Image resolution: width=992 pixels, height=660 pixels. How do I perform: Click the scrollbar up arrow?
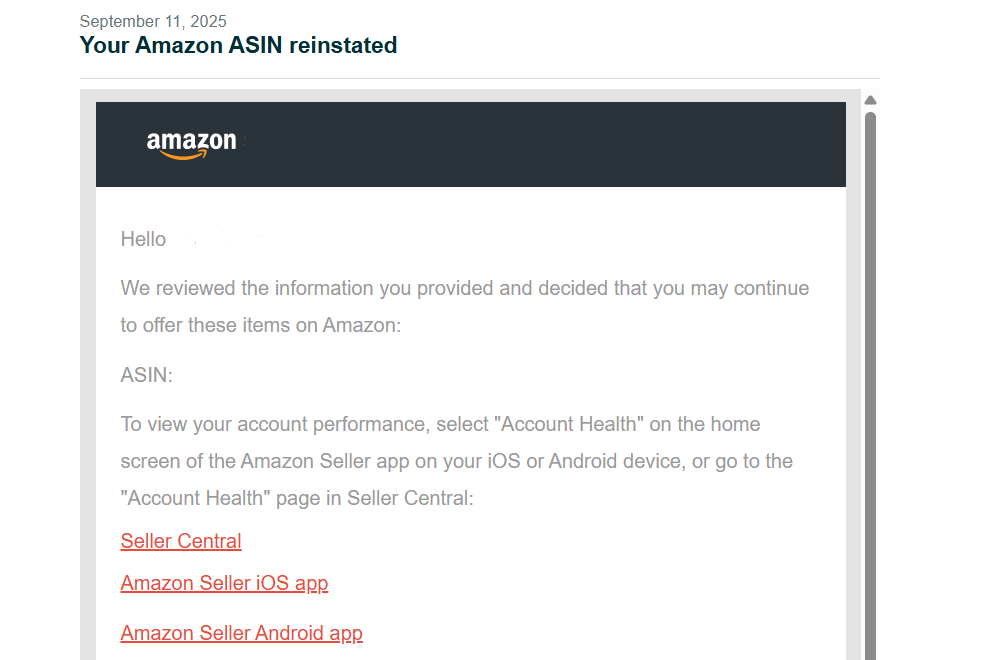pyautogui.click(x=870, y=100)
